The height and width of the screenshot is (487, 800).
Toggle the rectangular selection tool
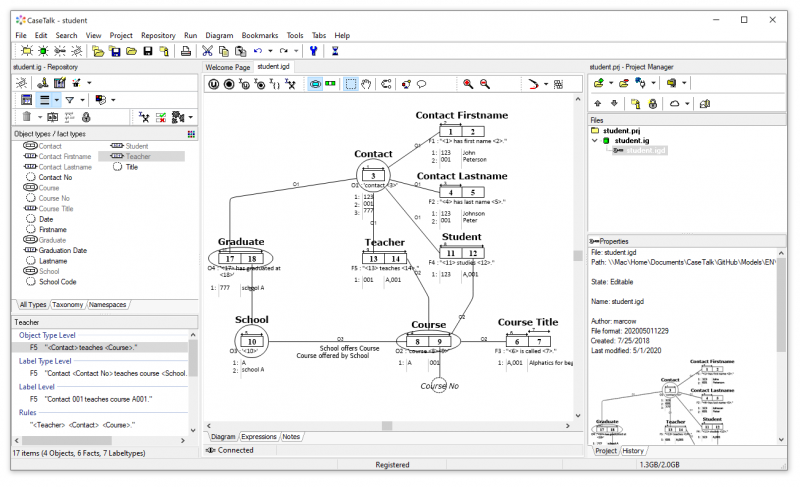click(351, 84)
